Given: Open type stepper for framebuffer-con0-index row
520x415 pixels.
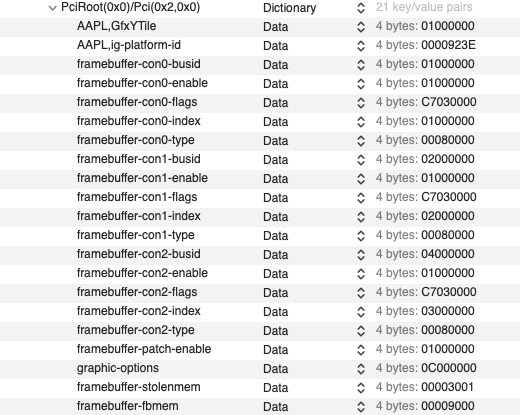Looking at the screenshot, I should 361,122.
